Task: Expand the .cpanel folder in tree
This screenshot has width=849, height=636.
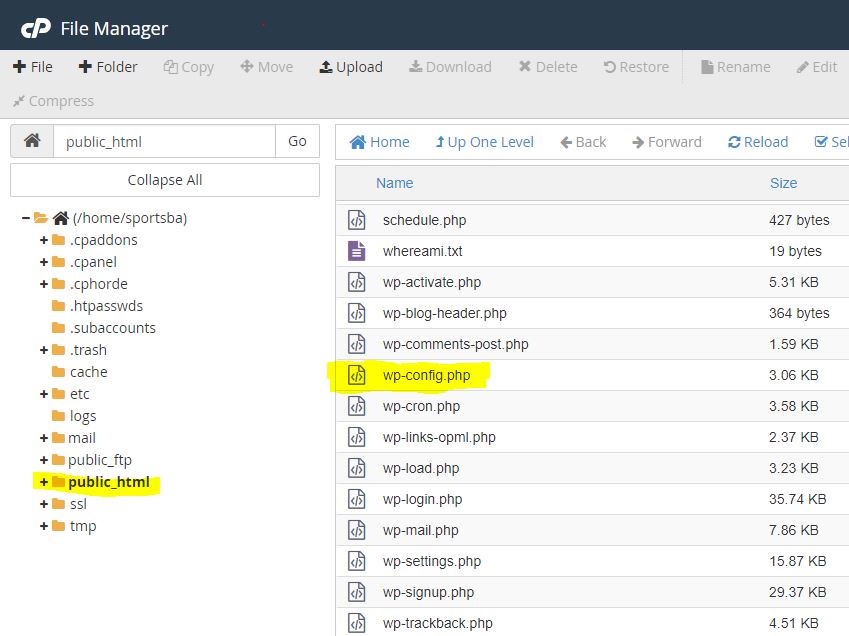Action: [x=44, y=262]
